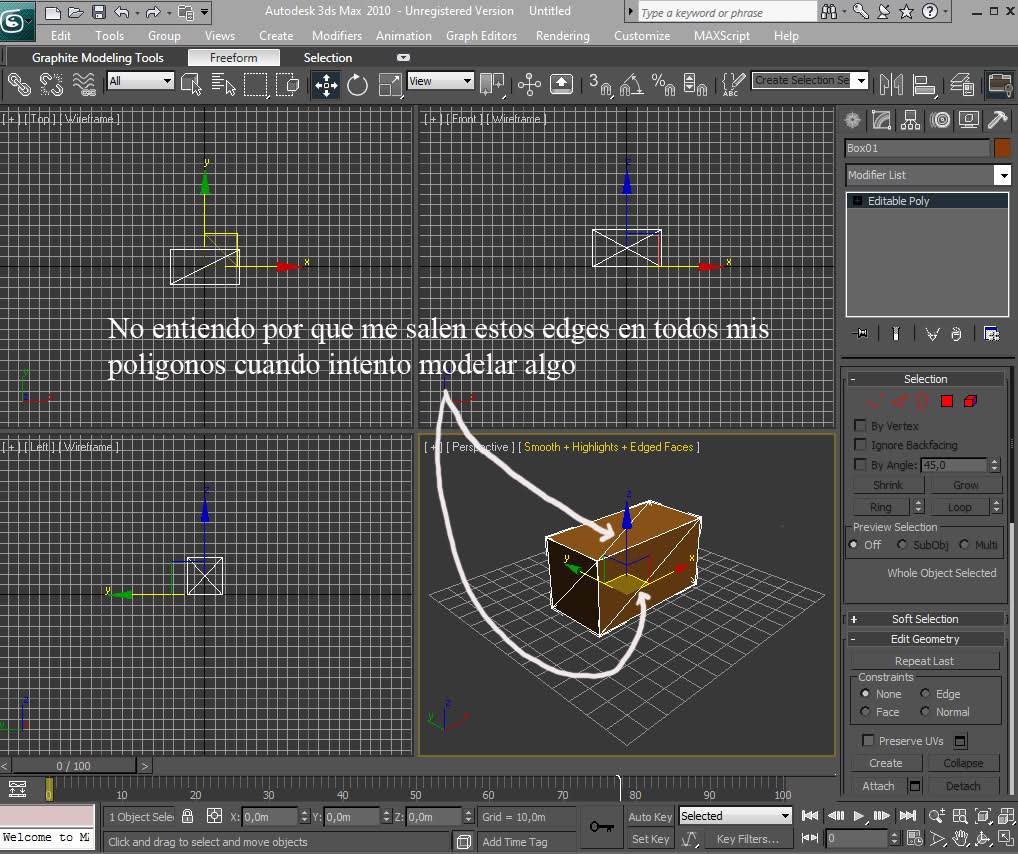Open the Graph Editors menu
This screenshot has width=1018, height=854.
click(481, 36)
